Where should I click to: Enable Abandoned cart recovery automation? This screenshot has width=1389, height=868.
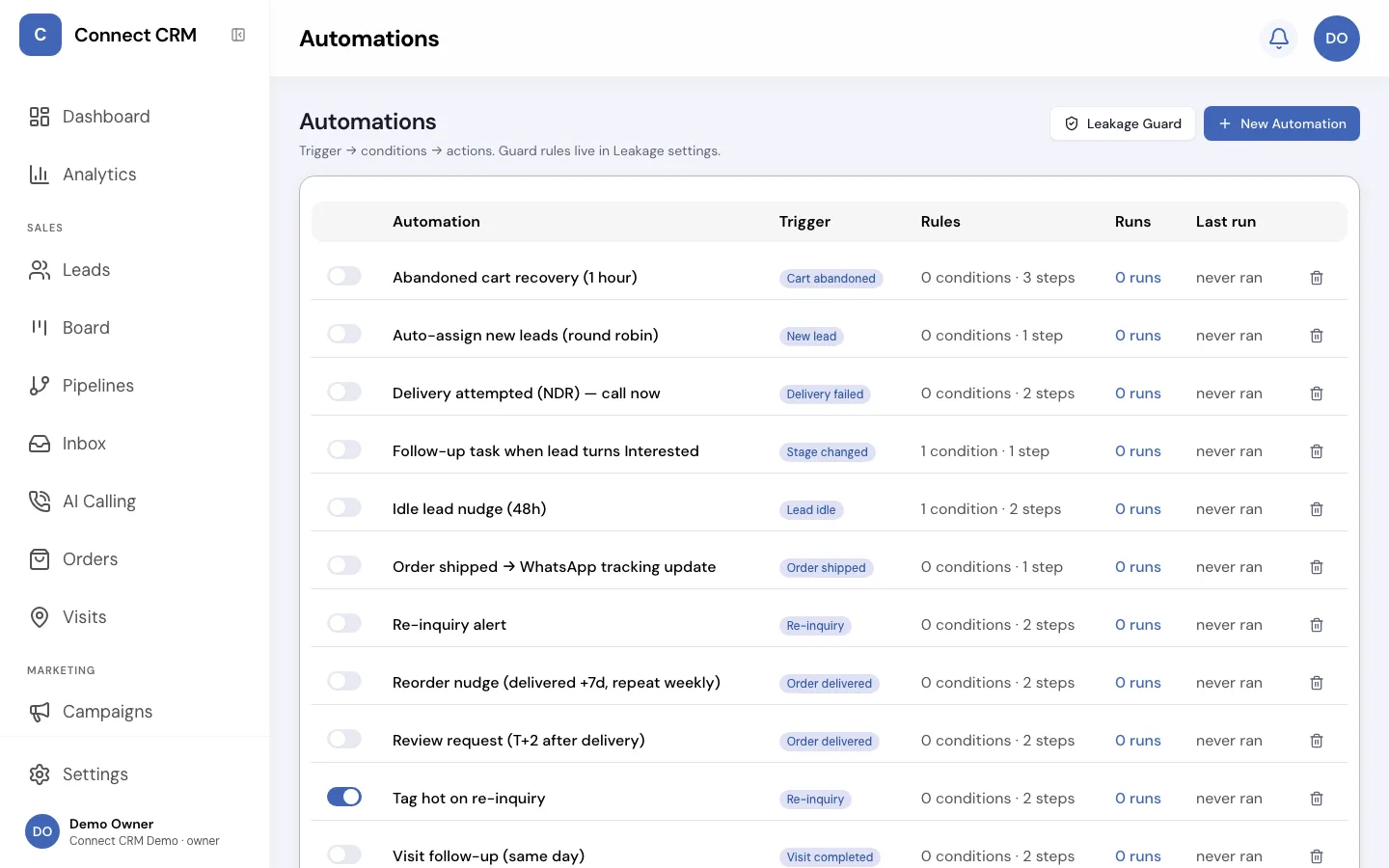(344, 276)
